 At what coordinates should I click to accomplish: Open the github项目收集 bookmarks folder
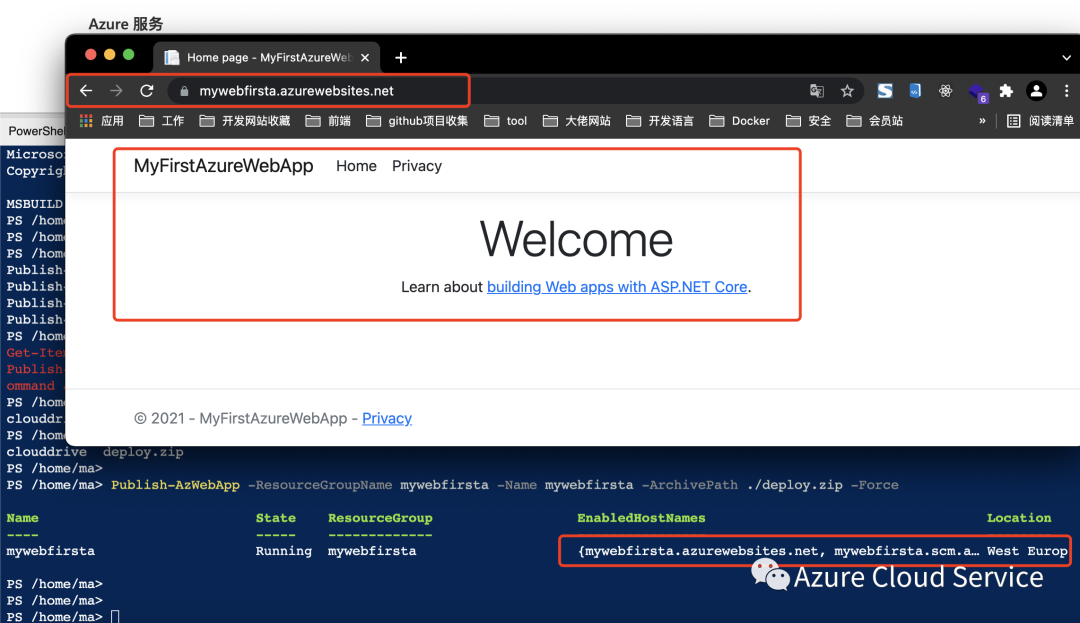pos(417,121)
